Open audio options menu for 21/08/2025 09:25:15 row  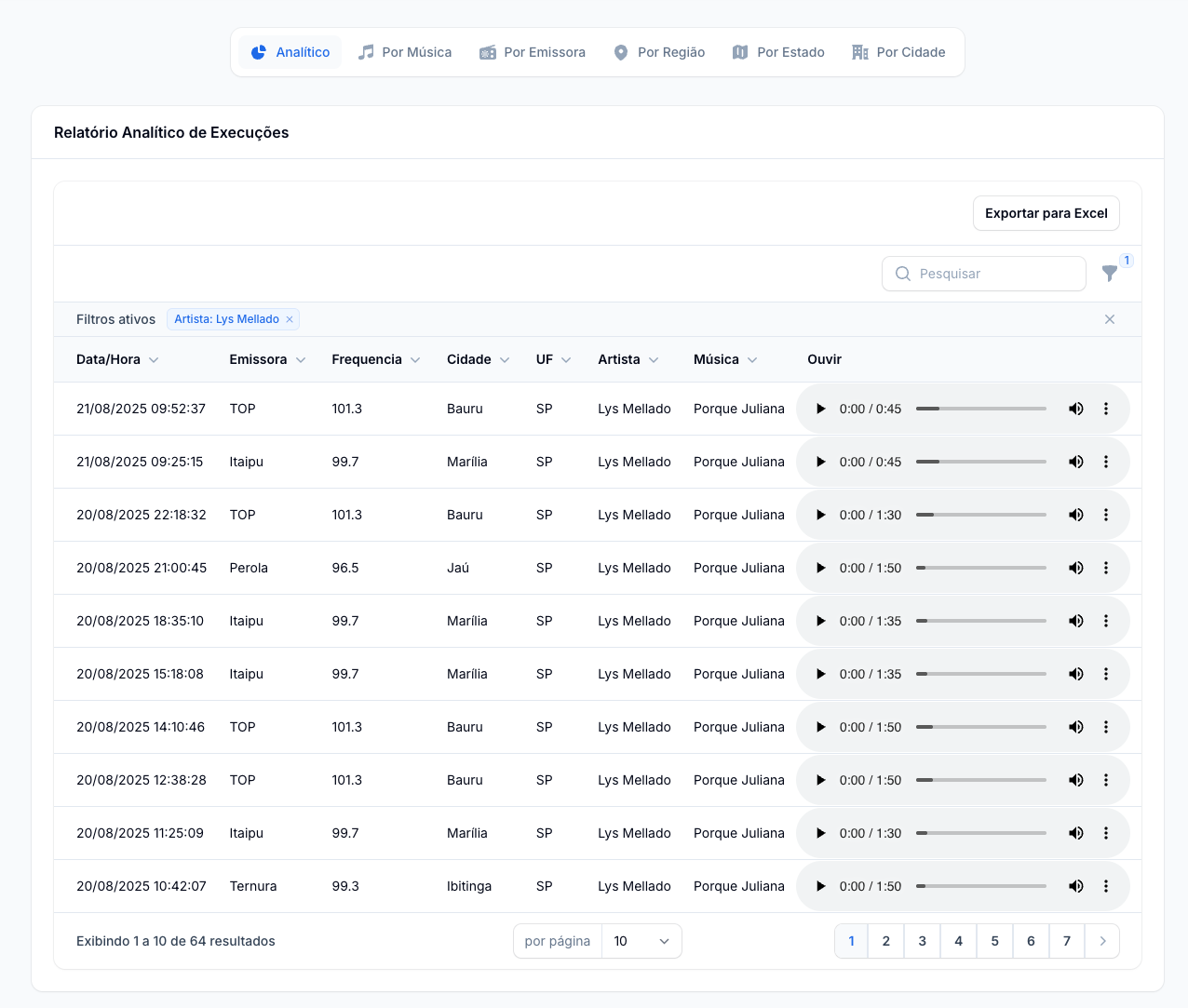[x=1105, y=462]
